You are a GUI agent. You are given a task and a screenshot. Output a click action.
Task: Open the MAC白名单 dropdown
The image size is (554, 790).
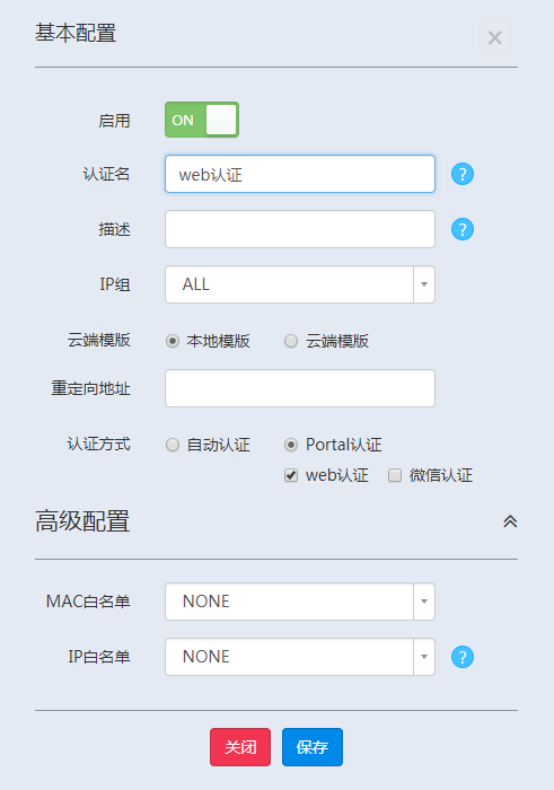(300, 602)
